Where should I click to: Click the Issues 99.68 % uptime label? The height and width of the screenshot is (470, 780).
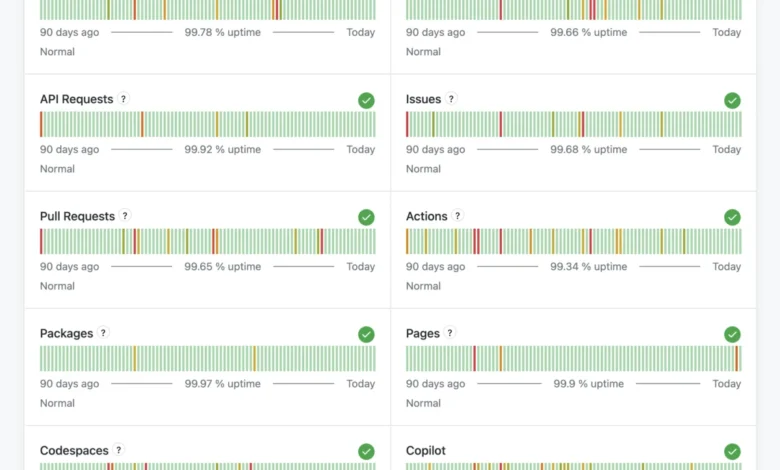(588, 150)
